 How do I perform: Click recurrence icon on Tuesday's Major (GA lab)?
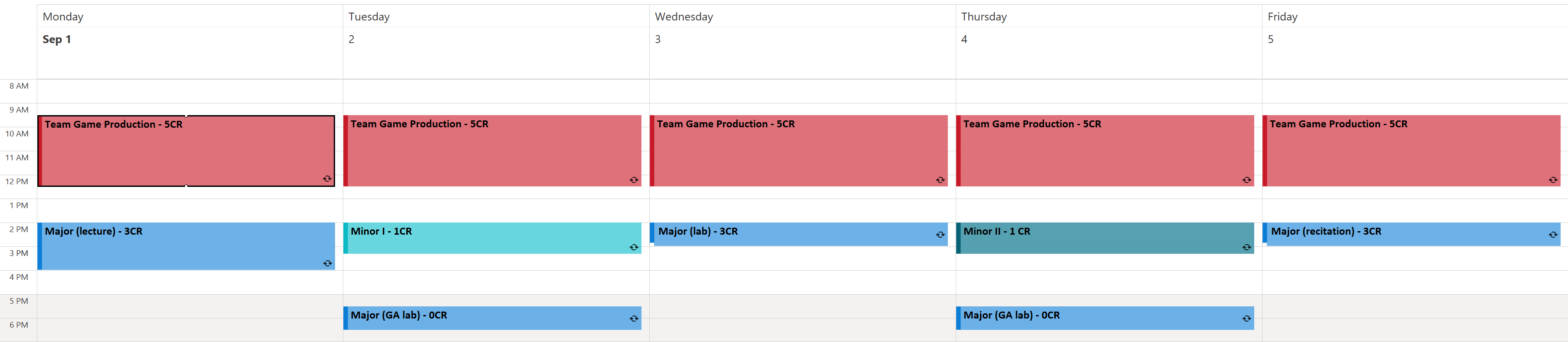pos(634,319)
